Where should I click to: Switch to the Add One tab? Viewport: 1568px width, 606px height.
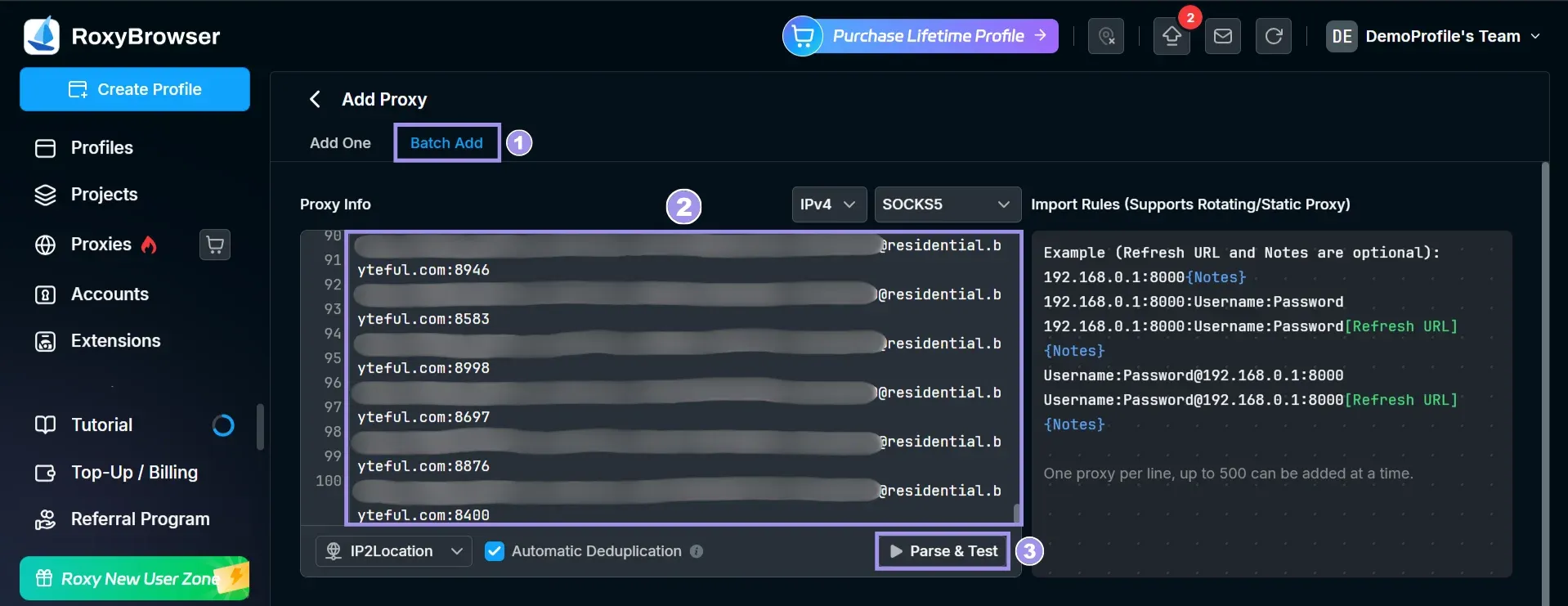pos(340,143)
